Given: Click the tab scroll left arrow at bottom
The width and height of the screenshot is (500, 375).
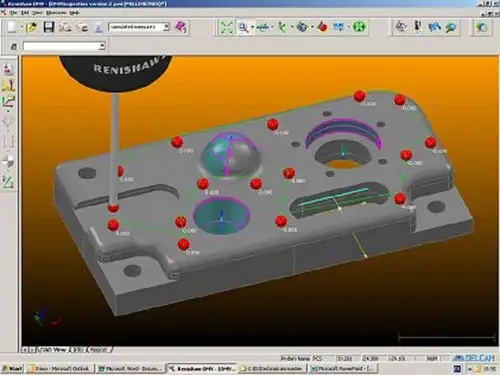Looking at the screenshot, I should coord(25,350).
